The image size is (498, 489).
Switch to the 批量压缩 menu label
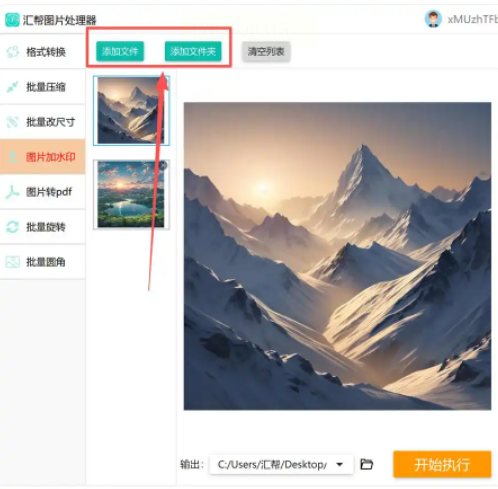point(46,87)
